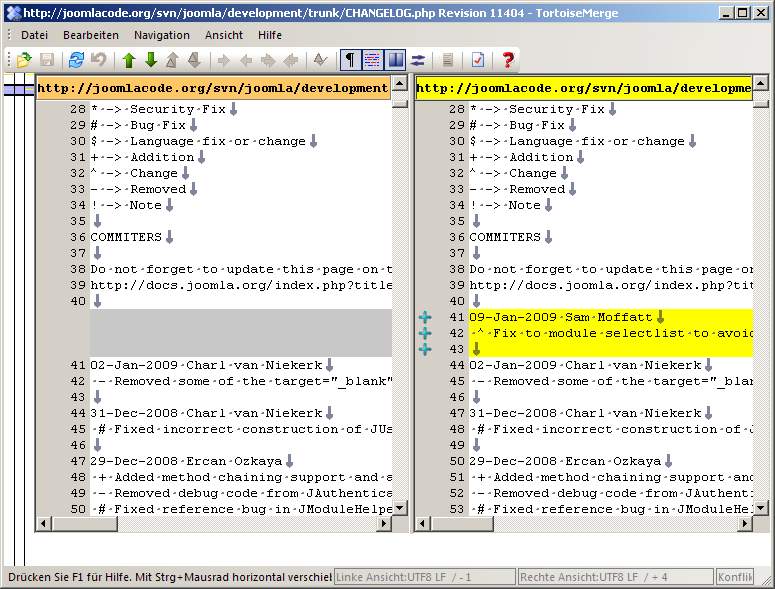Open the Navigation menu
775x589 pixels.
(x=162, y=35)
